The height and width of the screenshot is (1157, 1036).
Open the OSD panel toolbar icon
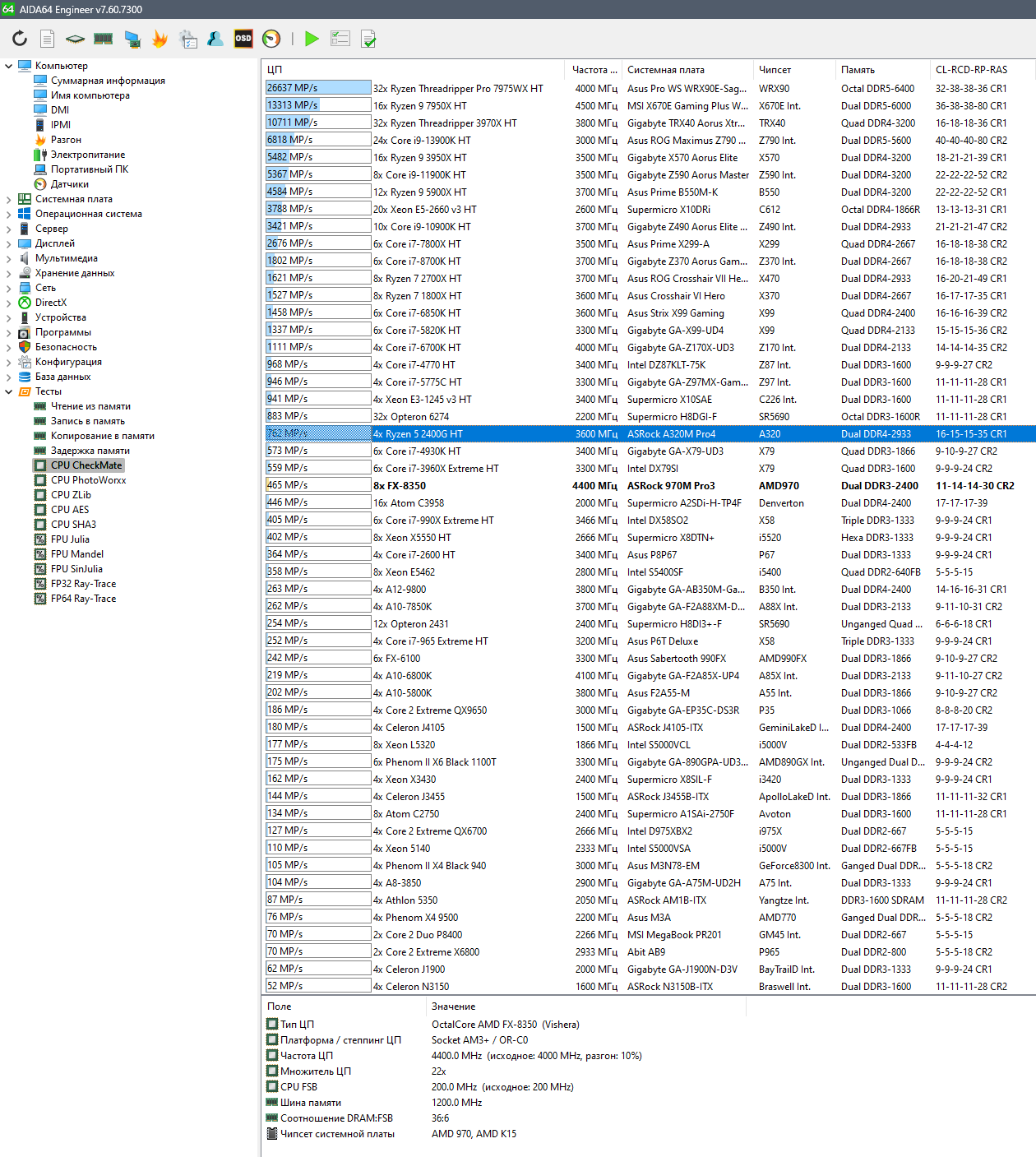(243, 39)
